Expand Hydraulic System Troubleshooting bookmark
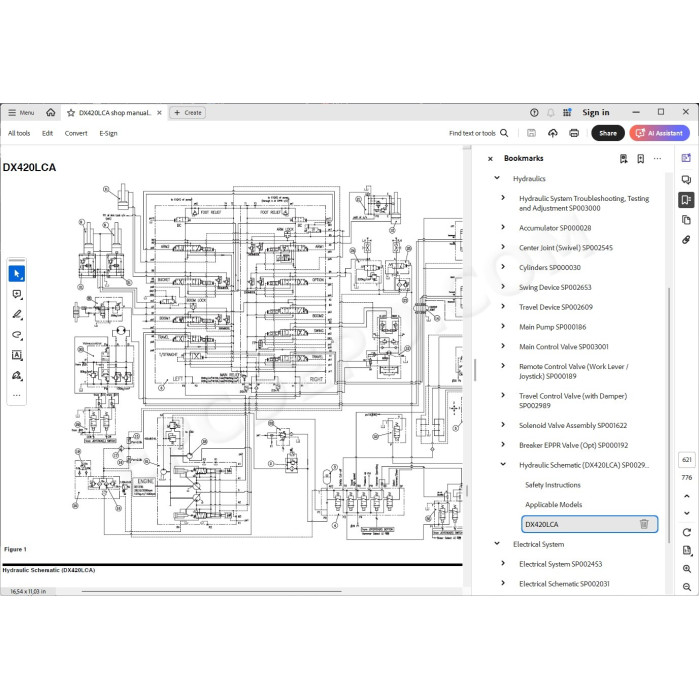700x700 pixels. pos(503,198)
